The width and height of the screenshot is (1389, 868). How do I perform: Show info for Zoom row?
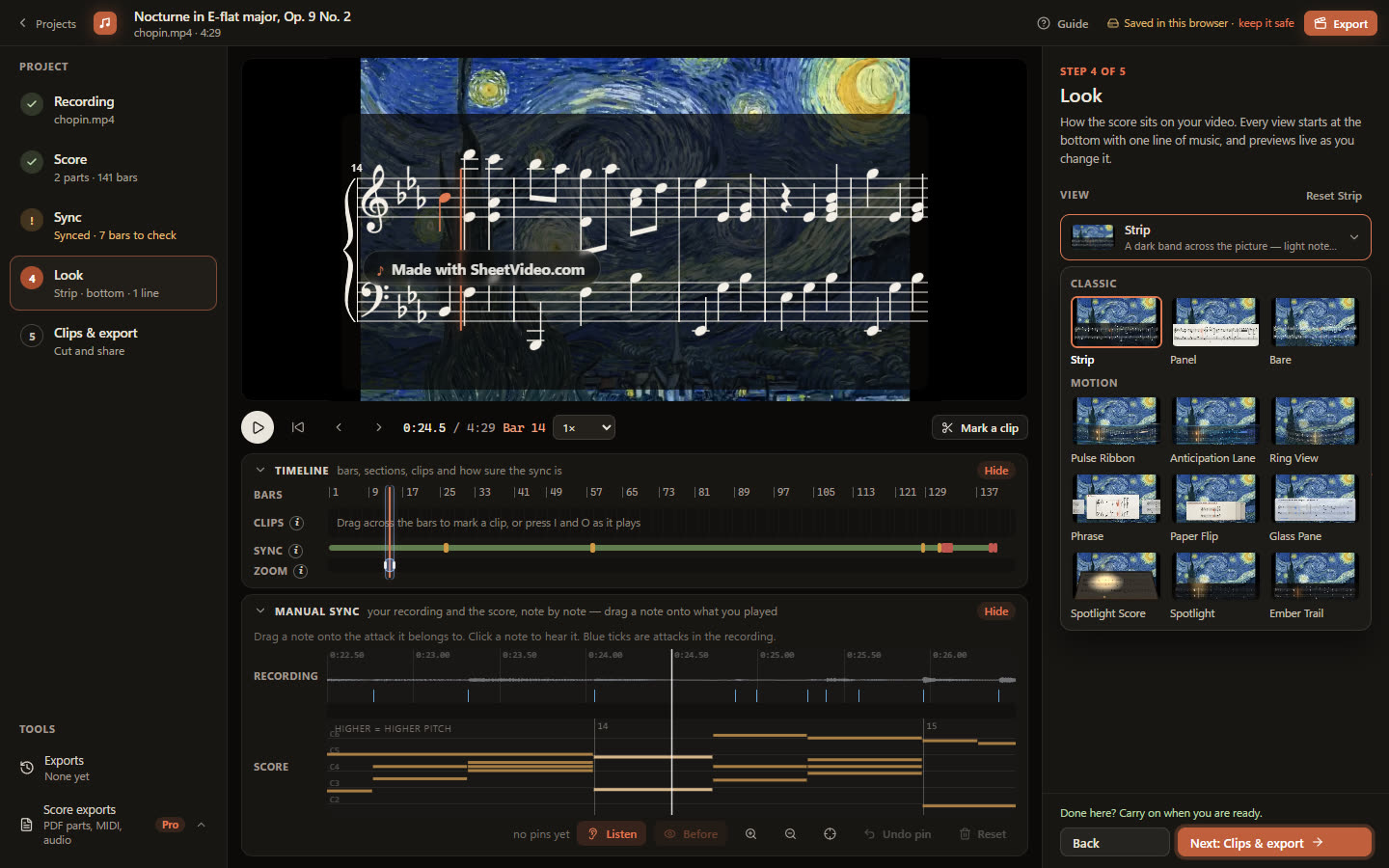point(301,571)
